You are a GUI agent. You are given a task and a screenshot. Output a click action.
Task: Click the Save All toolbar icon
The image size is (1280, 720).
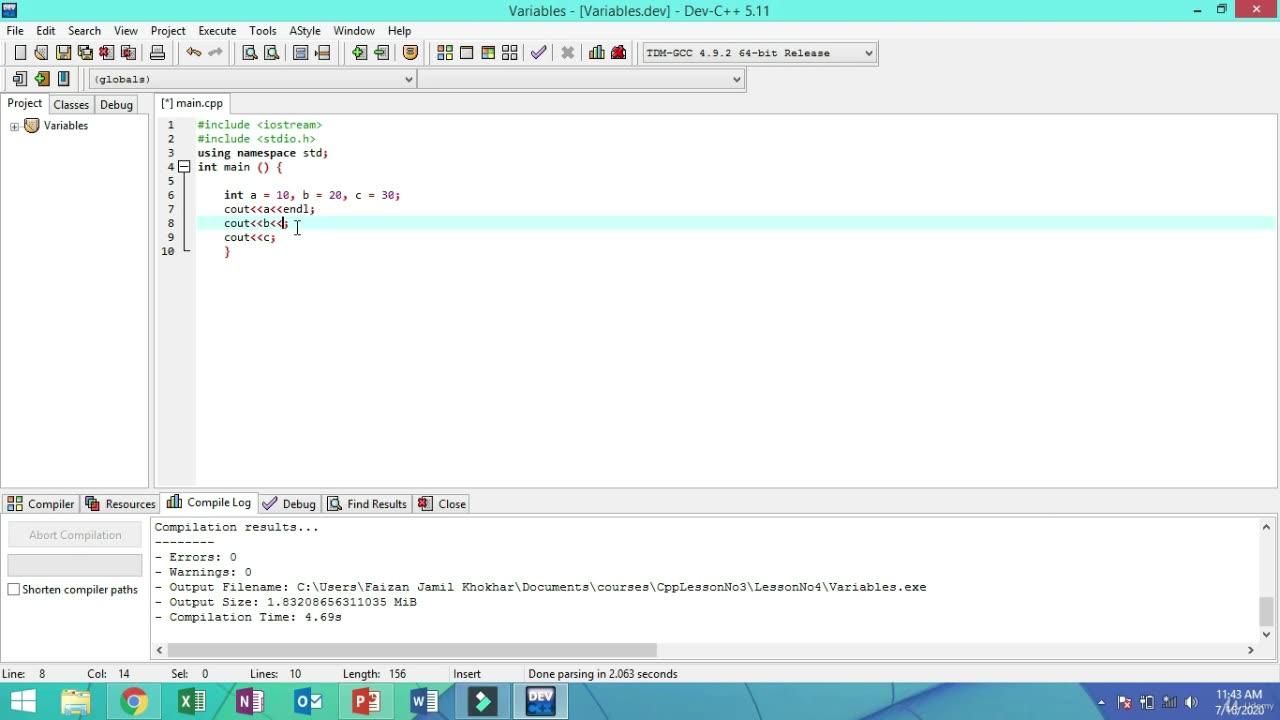(85, 53)
